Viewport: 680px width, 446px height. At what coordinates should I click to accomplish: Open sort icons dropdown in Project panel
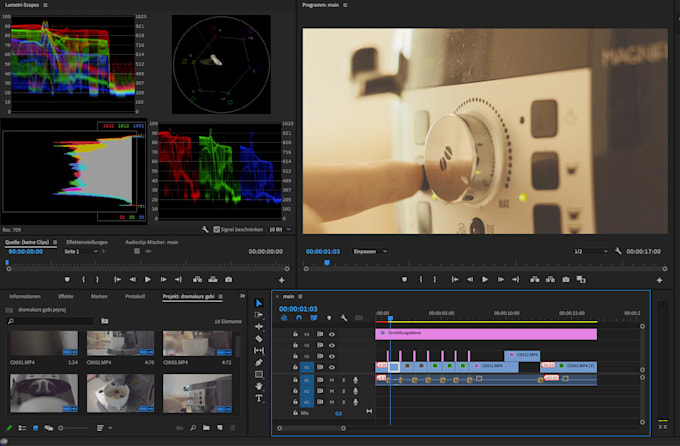point(104,428)
